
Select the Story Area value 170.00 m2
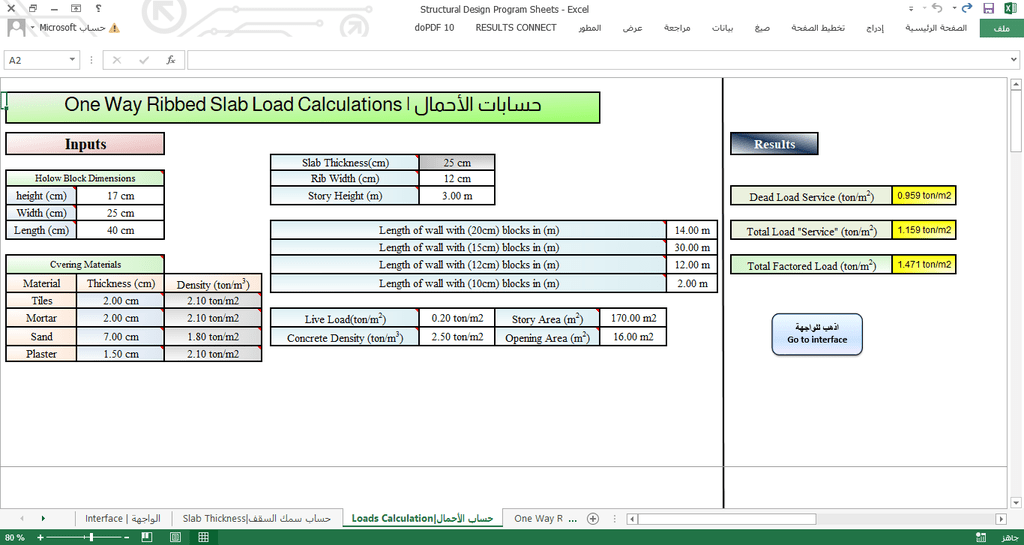(x=633, y=318)
